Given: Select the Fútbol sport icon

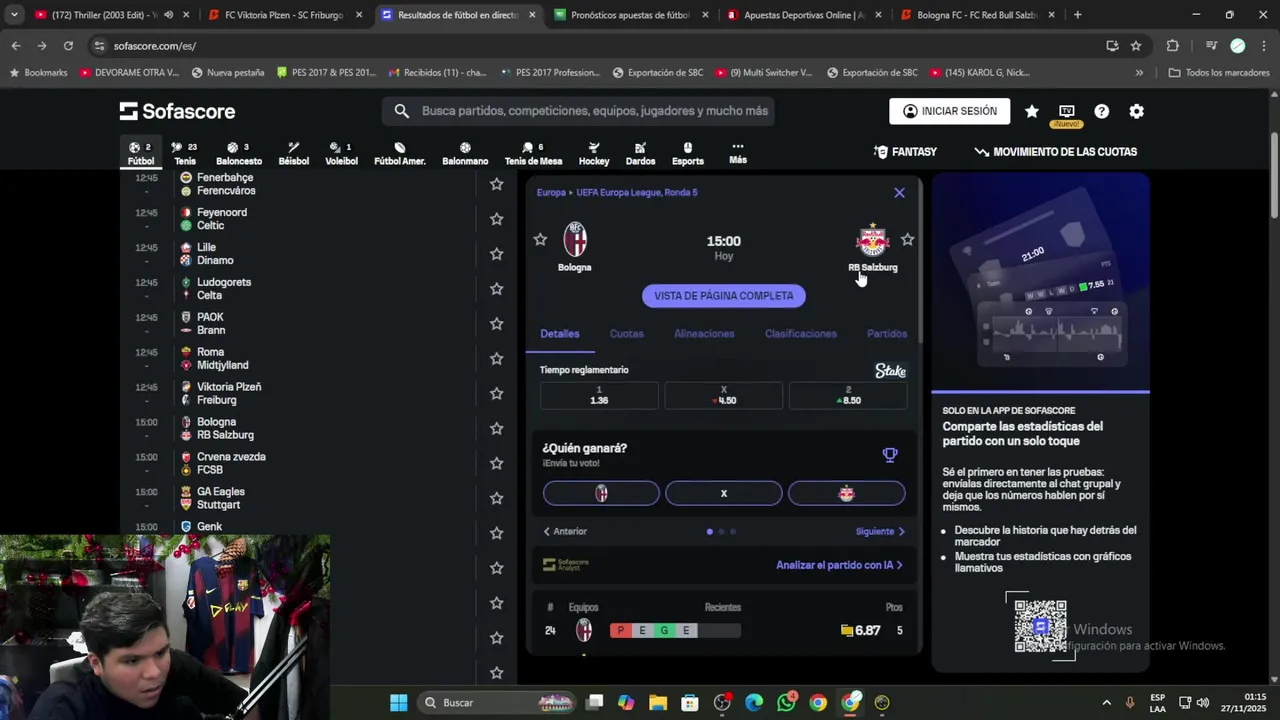Looking at the screenshot, I should [x=141, y=153].
